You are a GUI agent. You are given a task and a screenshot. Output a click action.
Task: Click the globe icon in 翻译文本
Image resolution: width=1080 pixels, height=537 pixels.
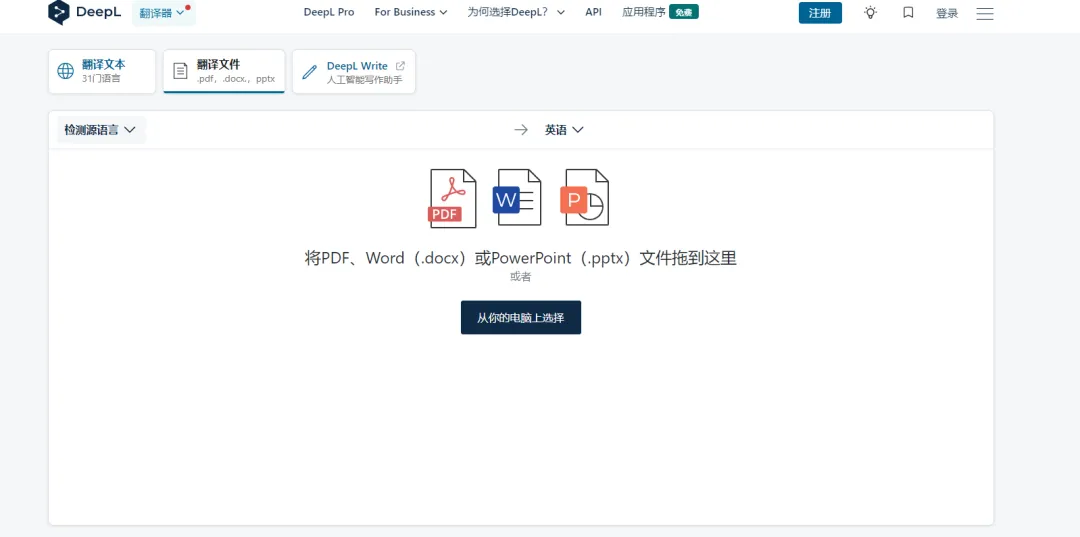pos(65,71)
